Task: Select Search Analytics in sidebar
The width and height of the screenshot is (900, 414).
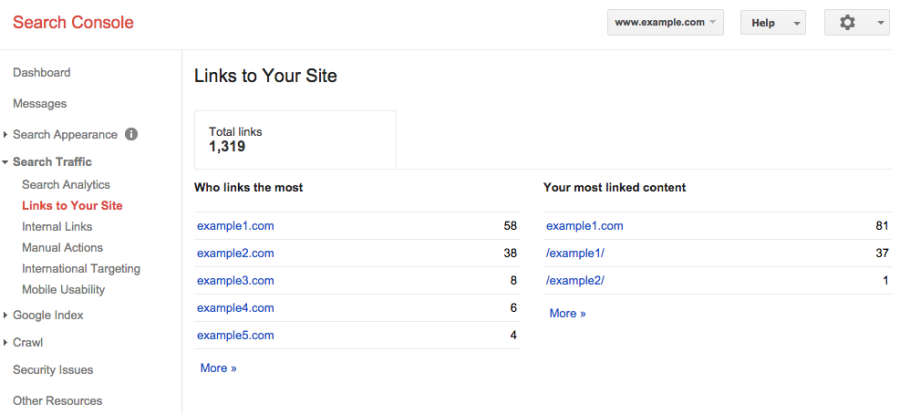Action: coord(66,185)
